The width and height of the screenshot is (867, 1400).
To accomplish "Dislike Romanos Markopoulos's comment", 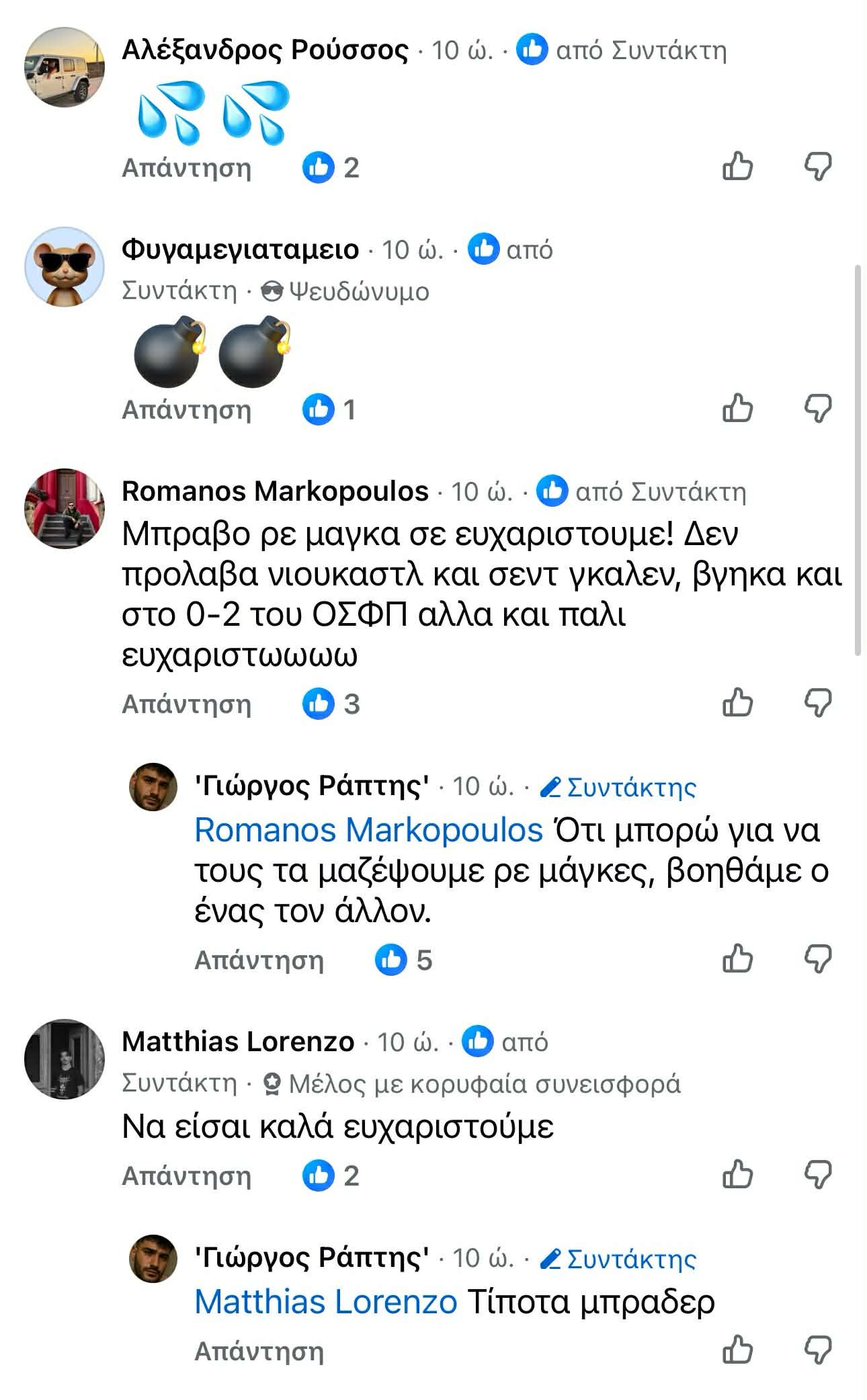I will (818, 703).
